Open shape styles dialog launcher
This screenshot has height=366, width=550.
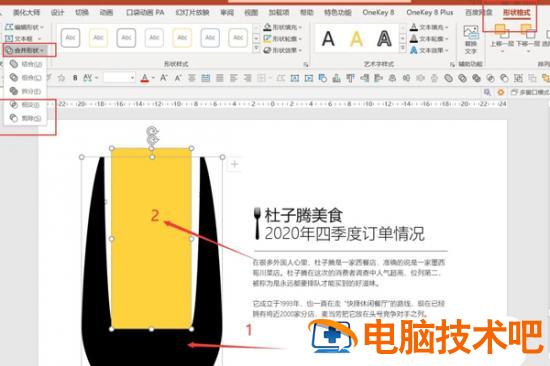click(306, 65)
